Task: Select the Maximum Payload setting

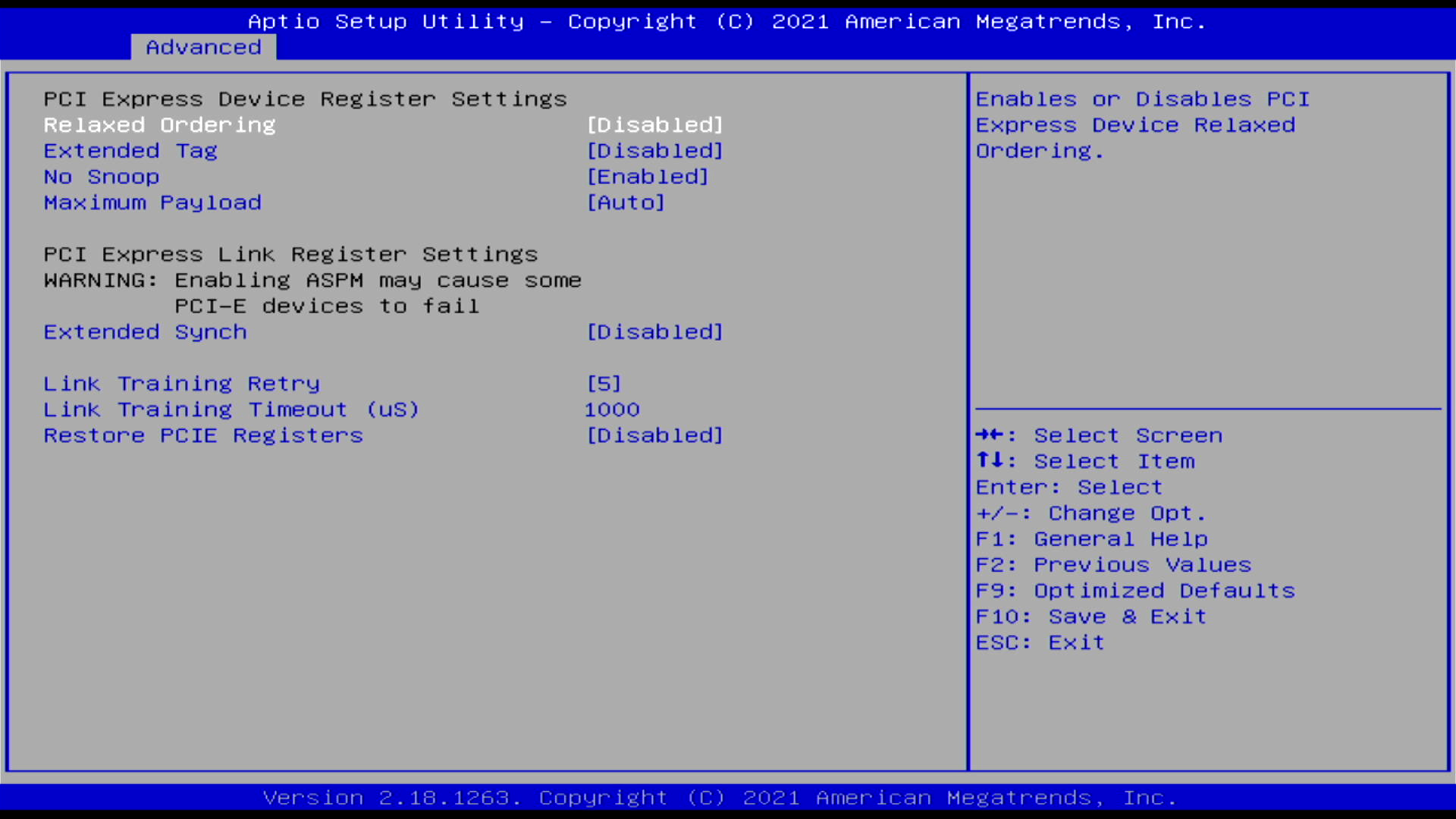Action: 152,202
